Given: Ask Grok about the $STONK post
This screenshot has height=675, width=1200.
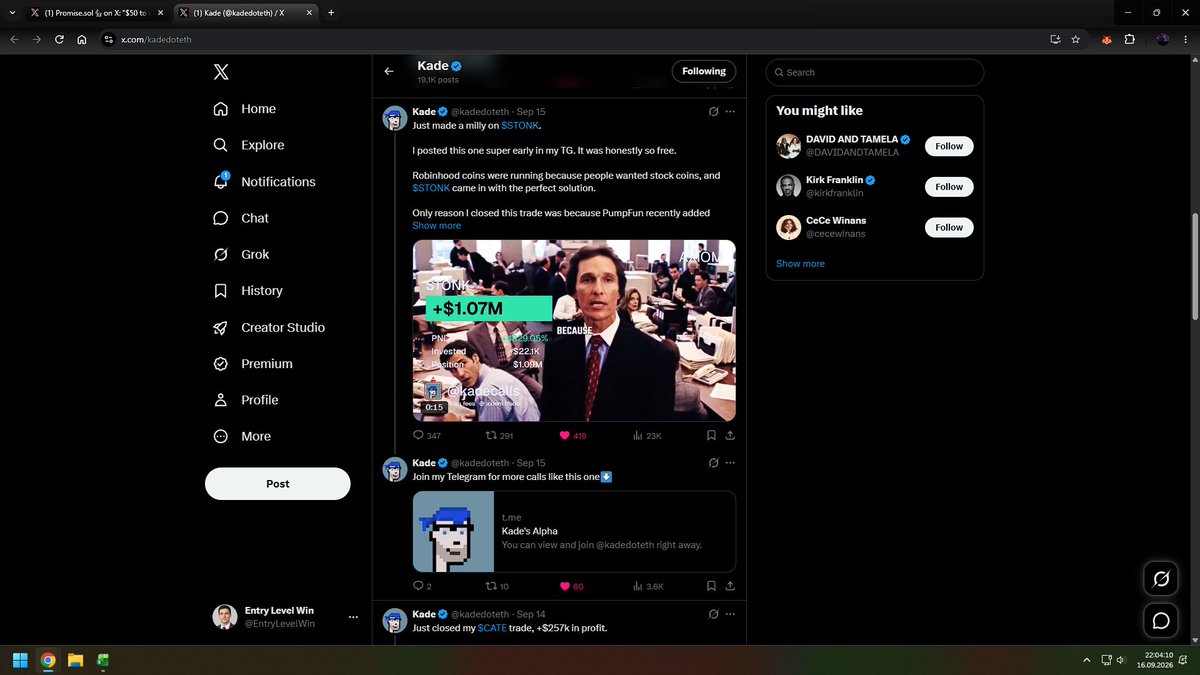Looking at the screenshot, I should click(713, 112).
